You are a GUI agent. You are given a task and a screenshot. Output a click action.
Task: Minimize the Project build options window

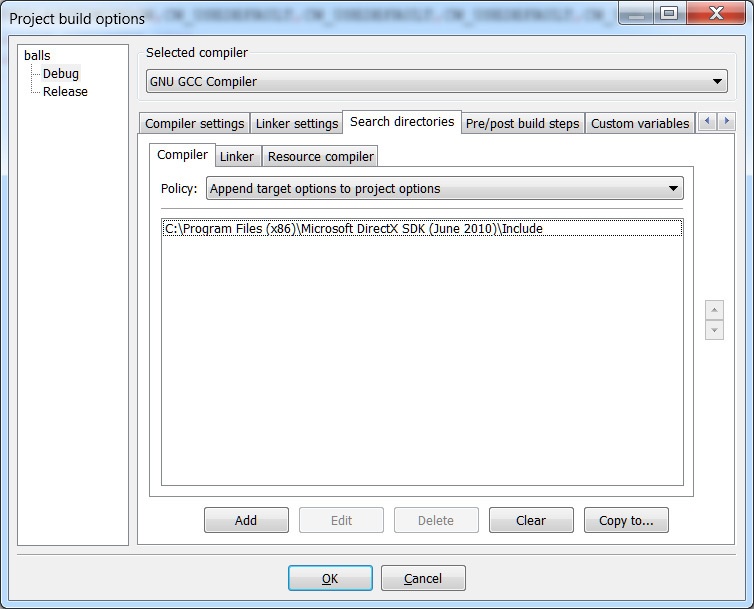636,13
